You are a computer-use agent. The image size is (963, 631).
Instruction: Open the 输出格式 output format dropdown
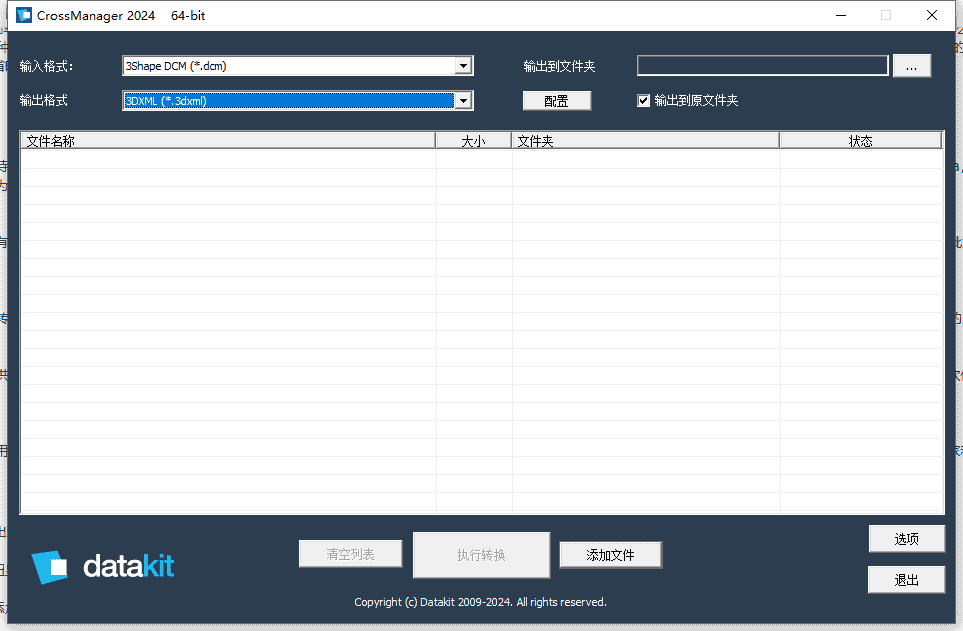point(290,100)
